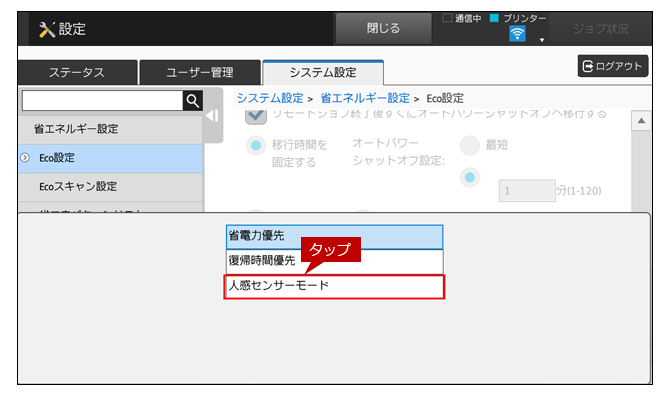
Task: Click the settings wrench icon
Action: pyautogui.click(x=47, y=29)
